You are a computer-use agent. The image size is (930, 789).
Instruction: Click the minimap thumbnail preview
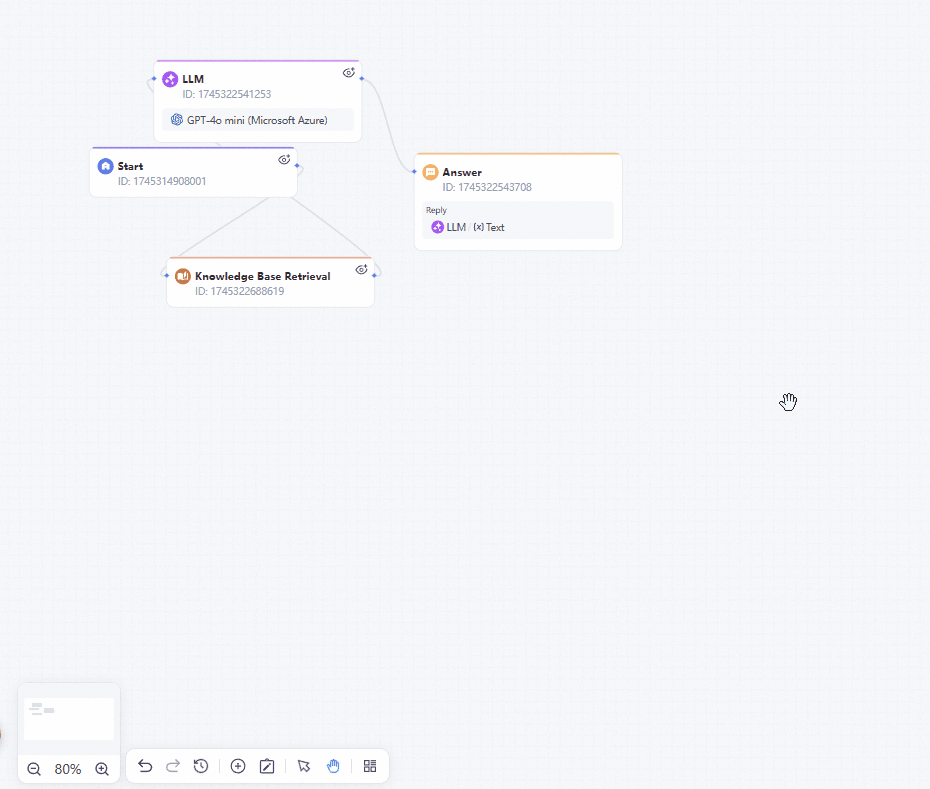[69, 718]
